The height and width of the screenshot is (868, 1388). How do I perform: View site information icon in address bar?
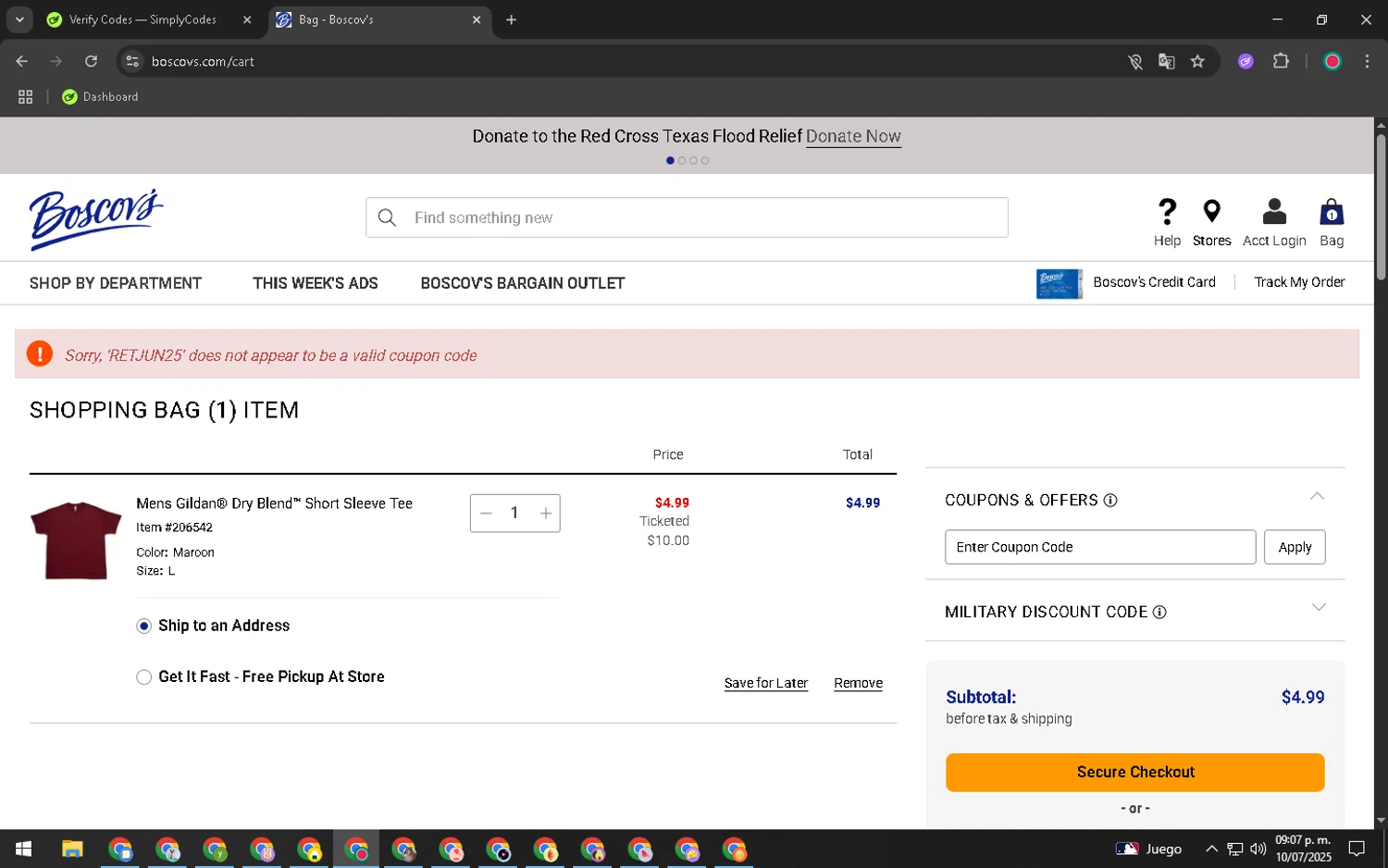[132, 61]
